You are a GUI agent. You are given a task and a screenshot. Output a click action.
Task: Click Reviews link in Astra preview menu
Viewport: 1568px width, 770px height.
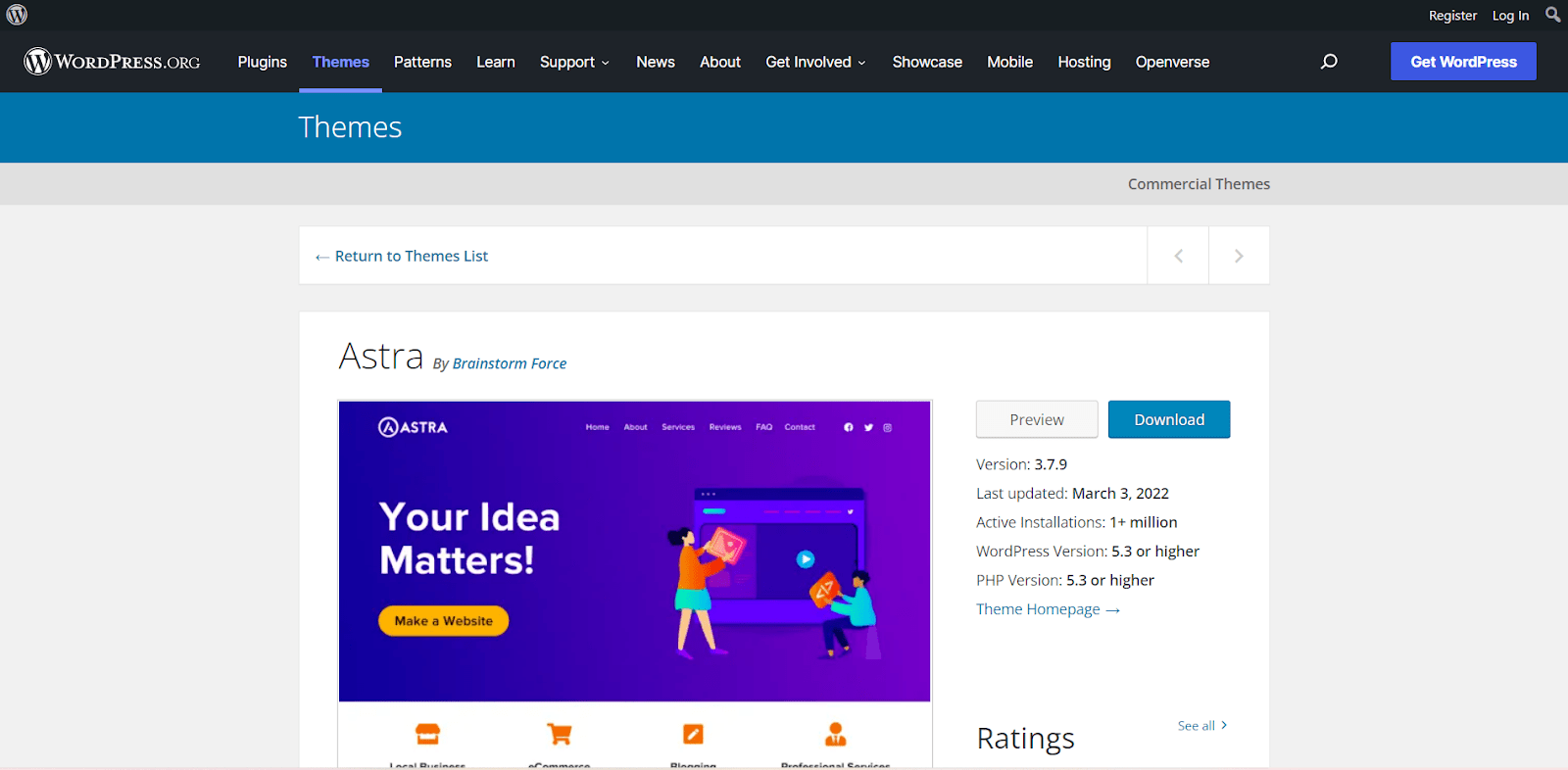[x=725, y=427]
